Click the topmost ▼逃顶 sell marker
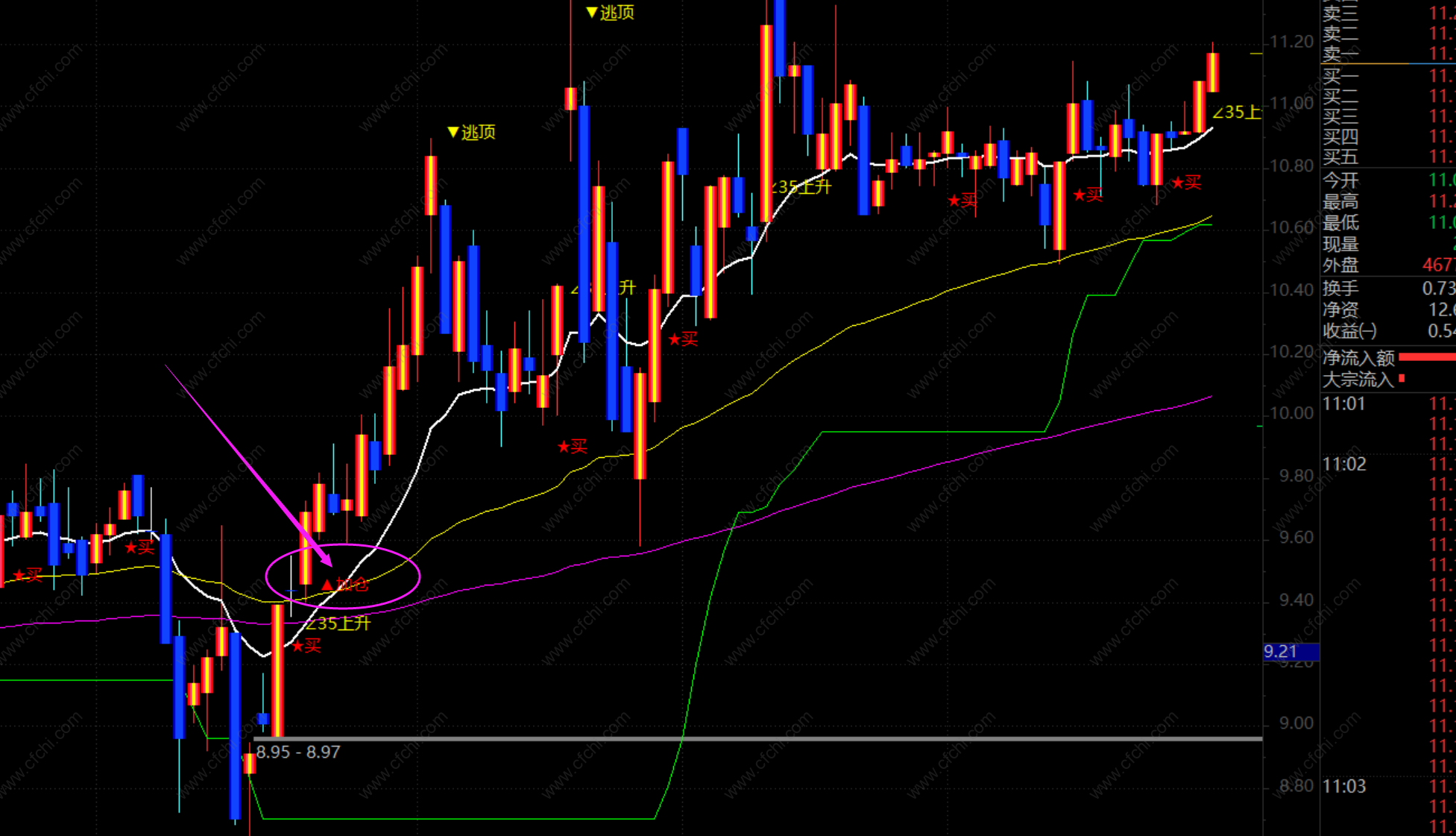 click(610, 12)
